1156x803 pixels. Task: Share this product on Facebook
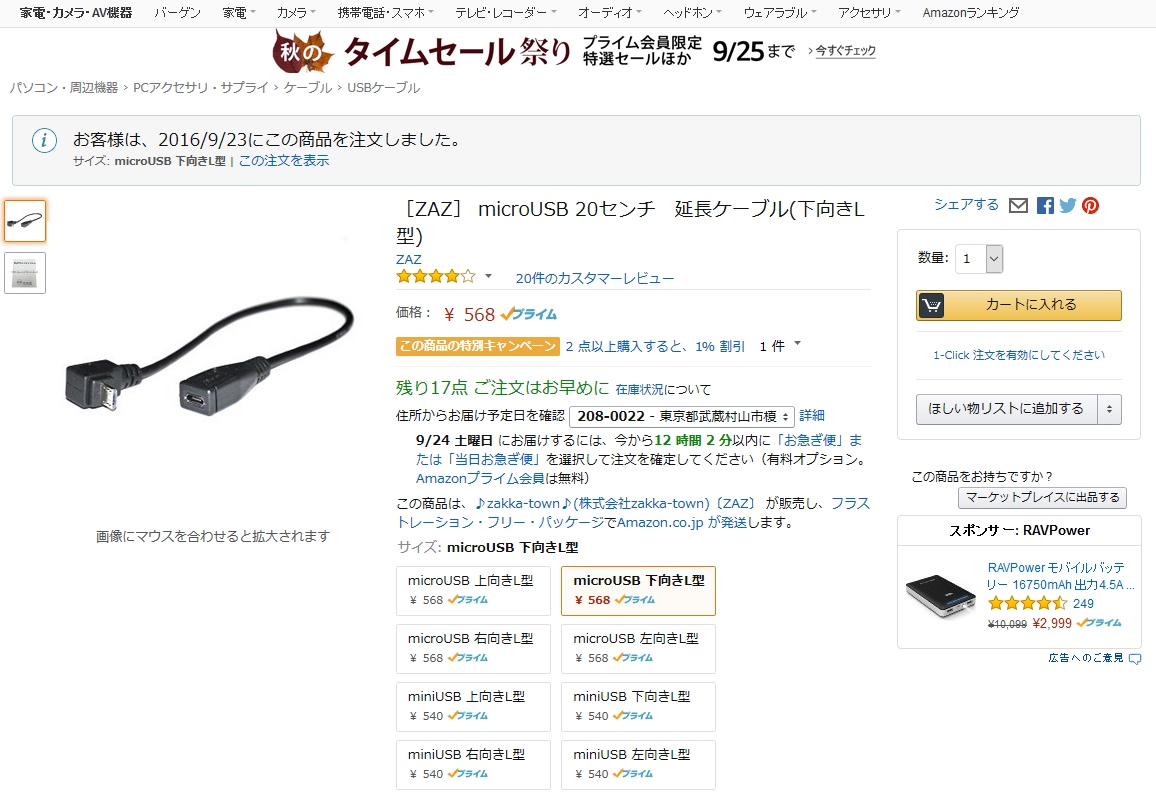1045,206
